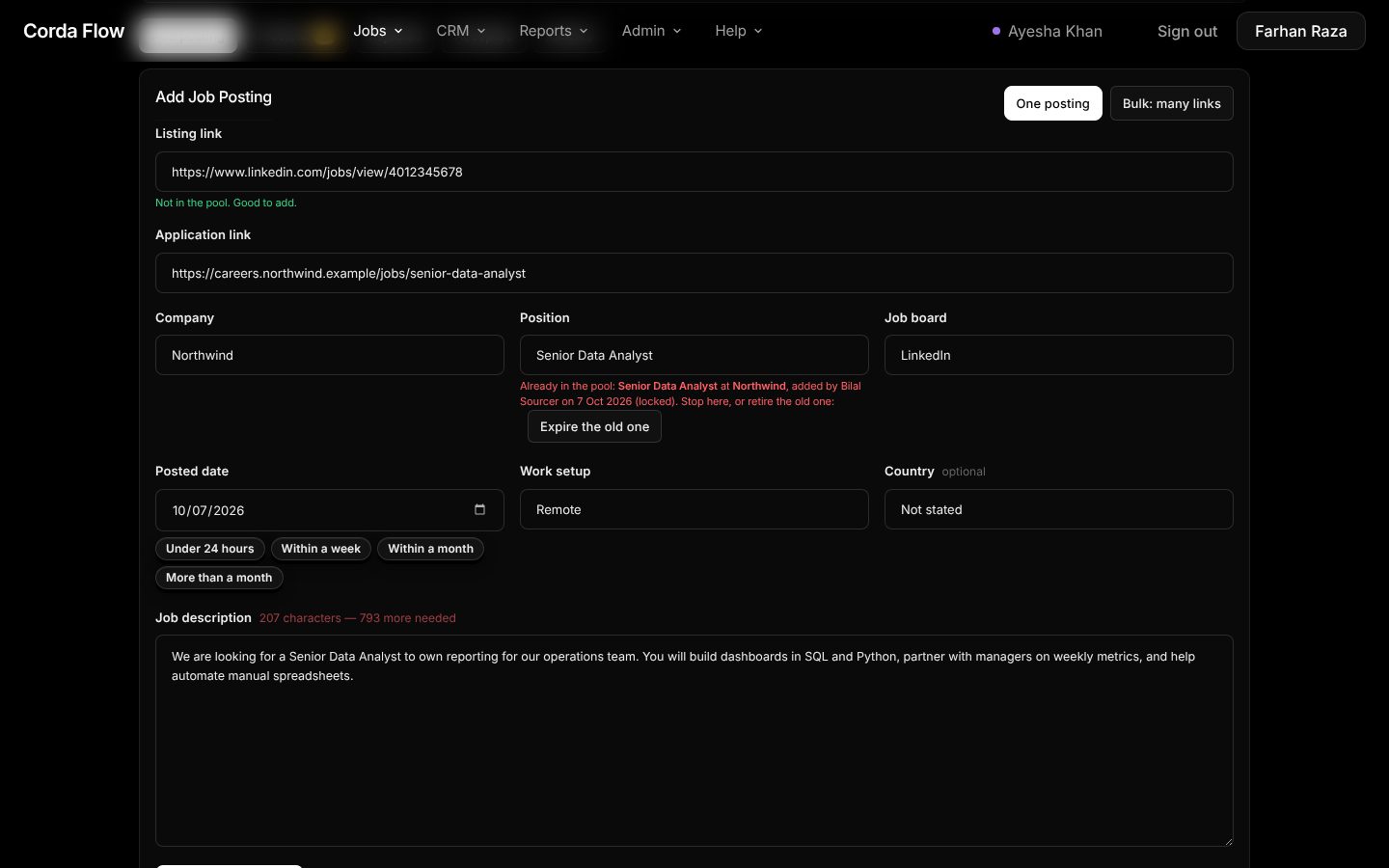Focus the Company field containing Northwind
1389x868 pixels.
(x=329, y=355)
